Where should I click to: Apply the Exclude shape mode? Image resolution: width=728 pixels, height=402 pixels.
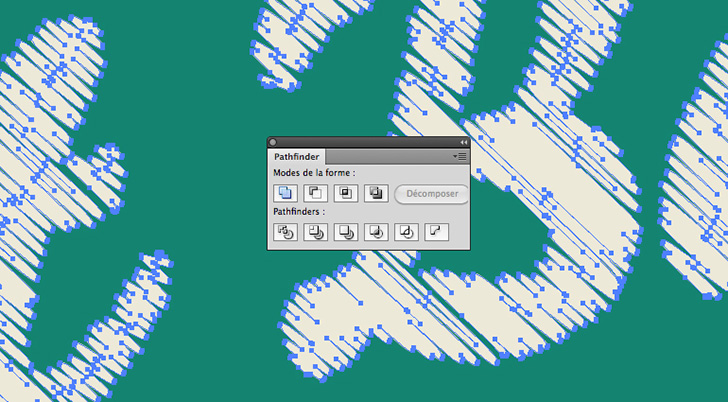tap(376, 193)
